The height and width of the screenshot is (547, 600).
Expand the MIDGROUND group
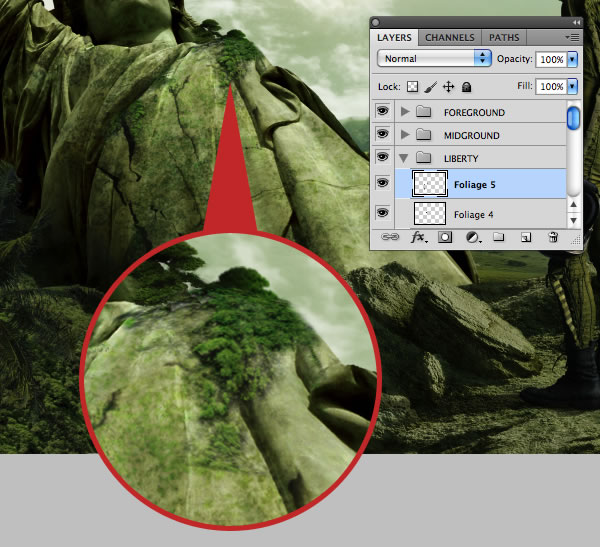405,134
